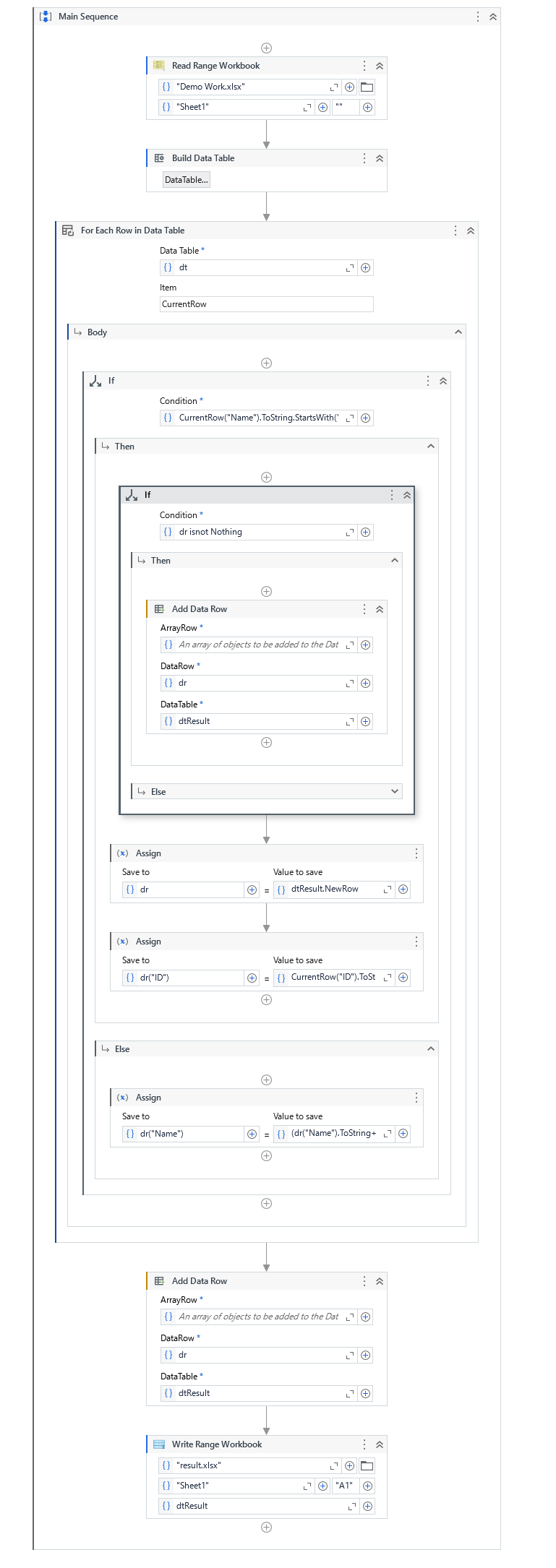The width and height of the screenshot is (556, 1568).
Task: Select the Write Range Workbook activity title
Action: pos(217,1444)
